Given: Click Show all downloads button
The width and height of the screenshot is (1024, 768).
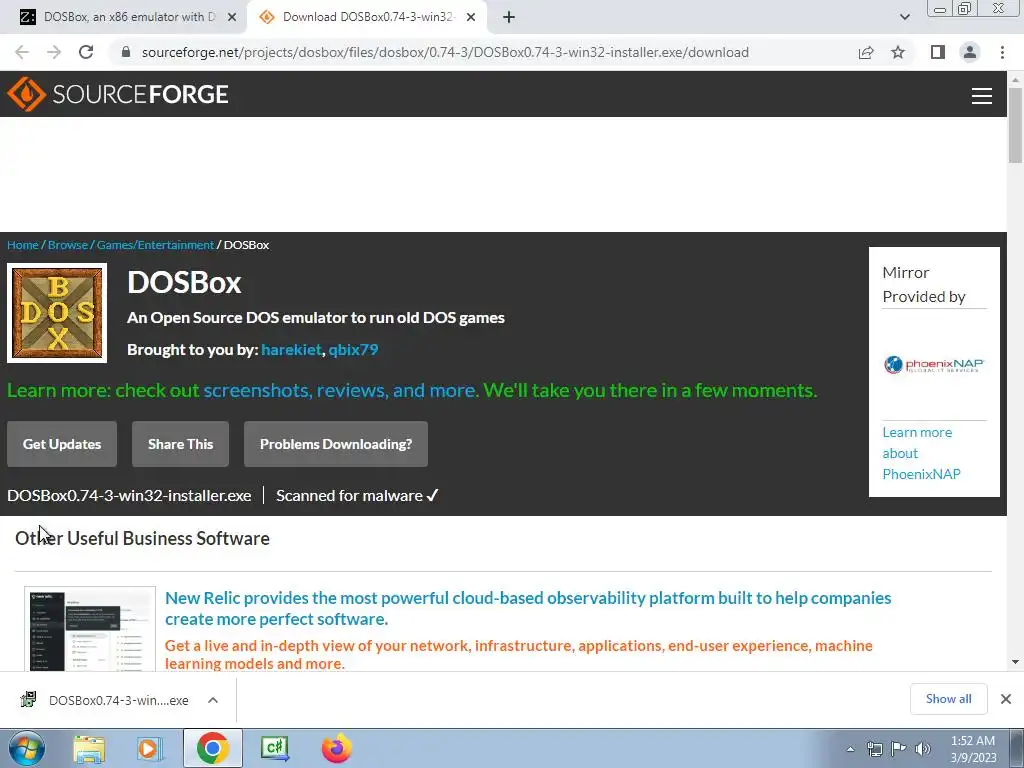Looking at the screenshot, I should [948, 699].
